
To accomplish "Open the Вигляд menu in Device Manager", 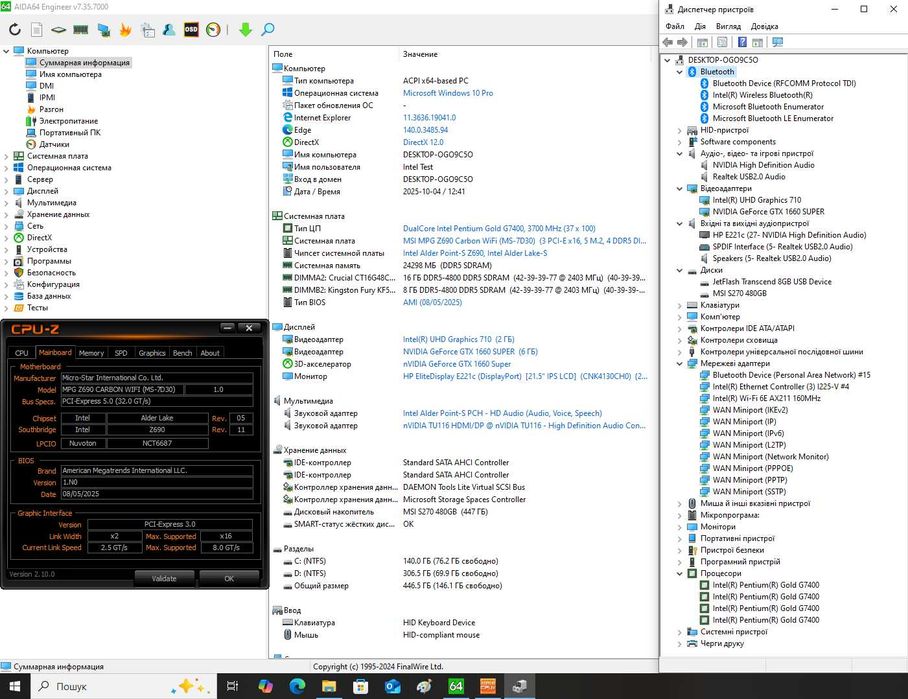I will 728,26.
